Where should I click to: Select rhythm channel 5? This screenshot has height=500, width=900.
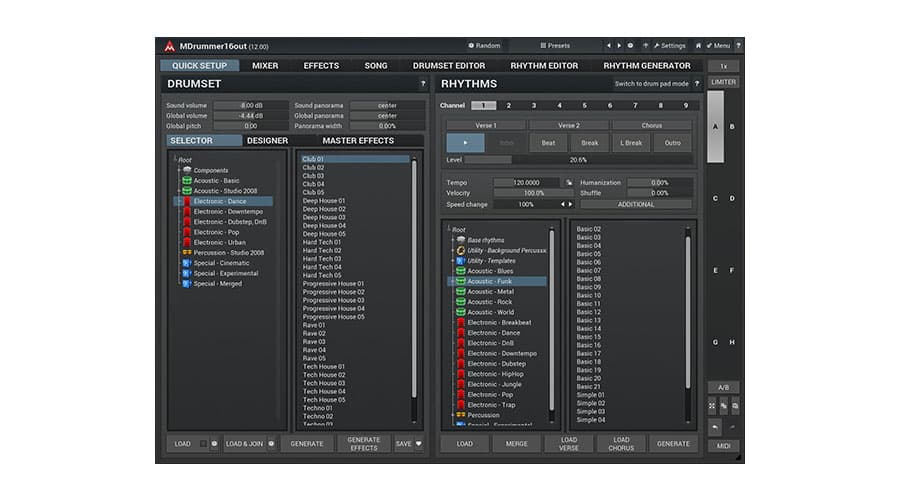584,106
